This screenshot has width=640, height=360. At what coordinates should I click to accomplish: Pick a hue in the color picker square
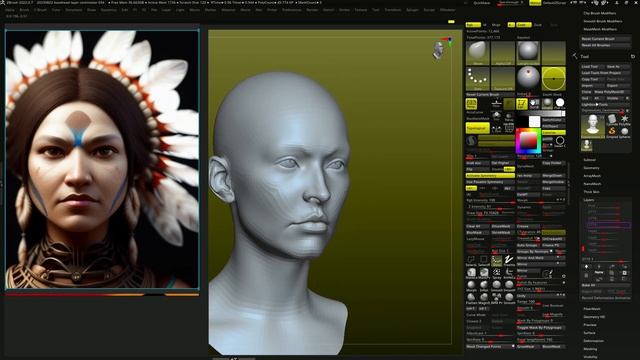tap(528, 141)
